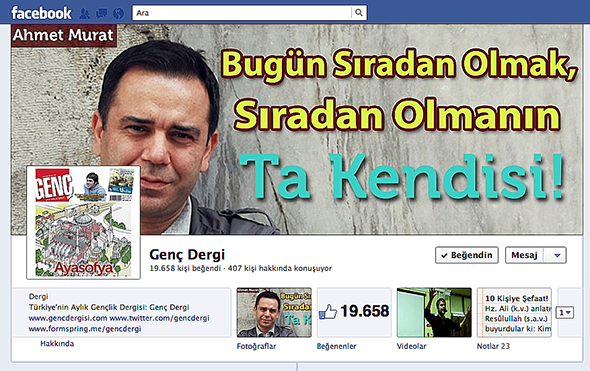This screenshot has width=590, height=371.
Task: Click the thumbs-up likes icon
Action: click(328, 312)
